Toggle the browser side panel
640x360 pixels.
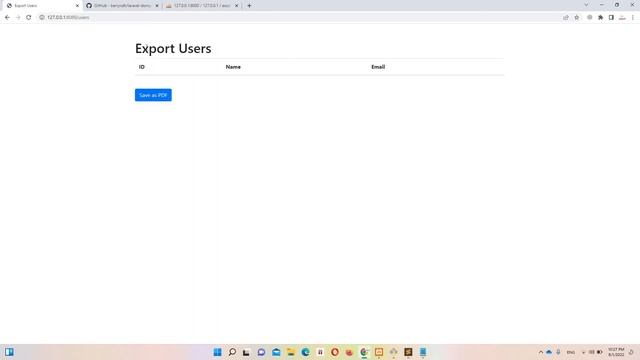[611, 18]
